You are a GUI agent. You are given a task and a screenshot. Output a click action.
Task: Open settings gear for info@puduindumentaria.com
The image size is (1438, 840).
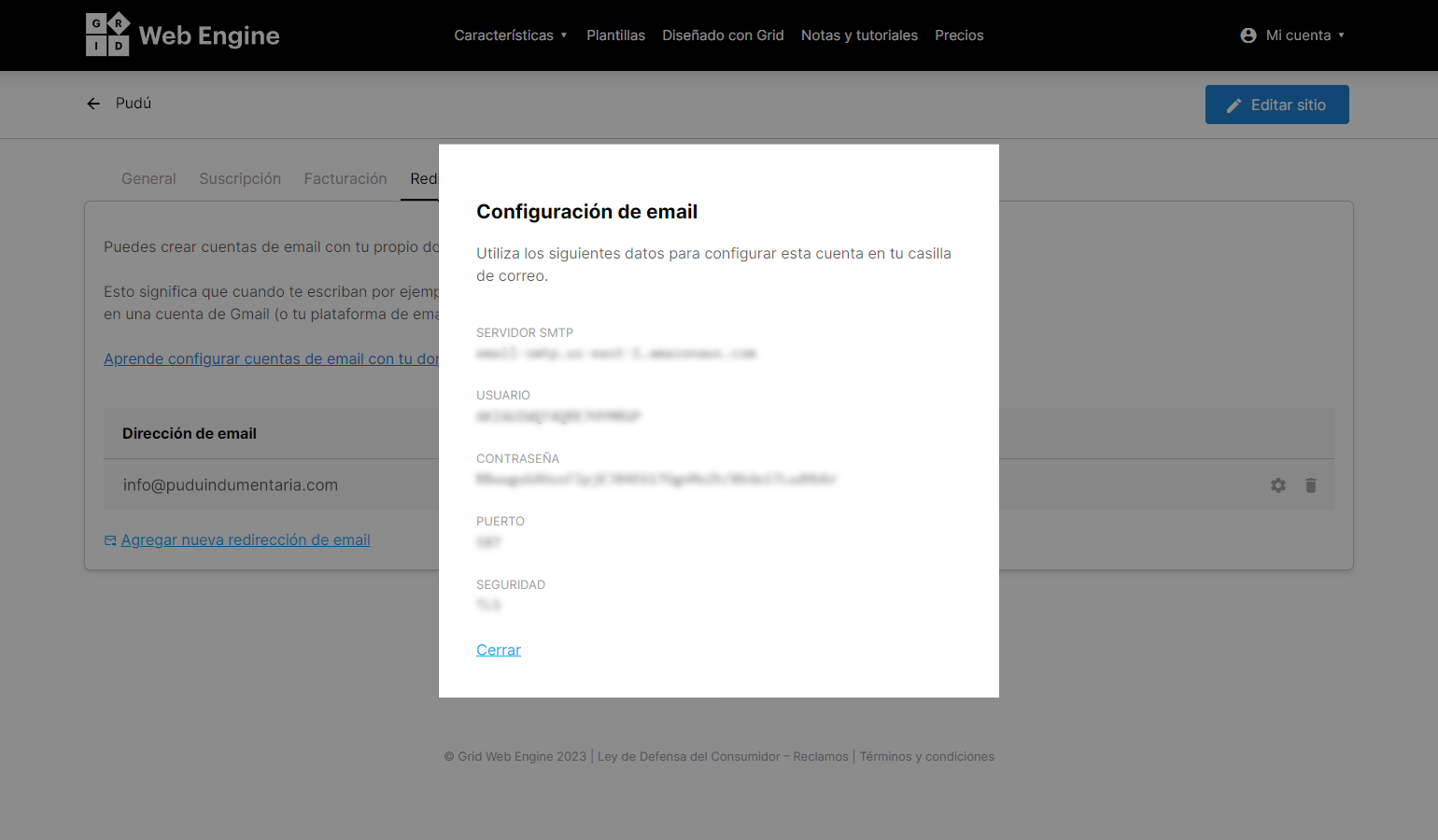(1277, 485)
